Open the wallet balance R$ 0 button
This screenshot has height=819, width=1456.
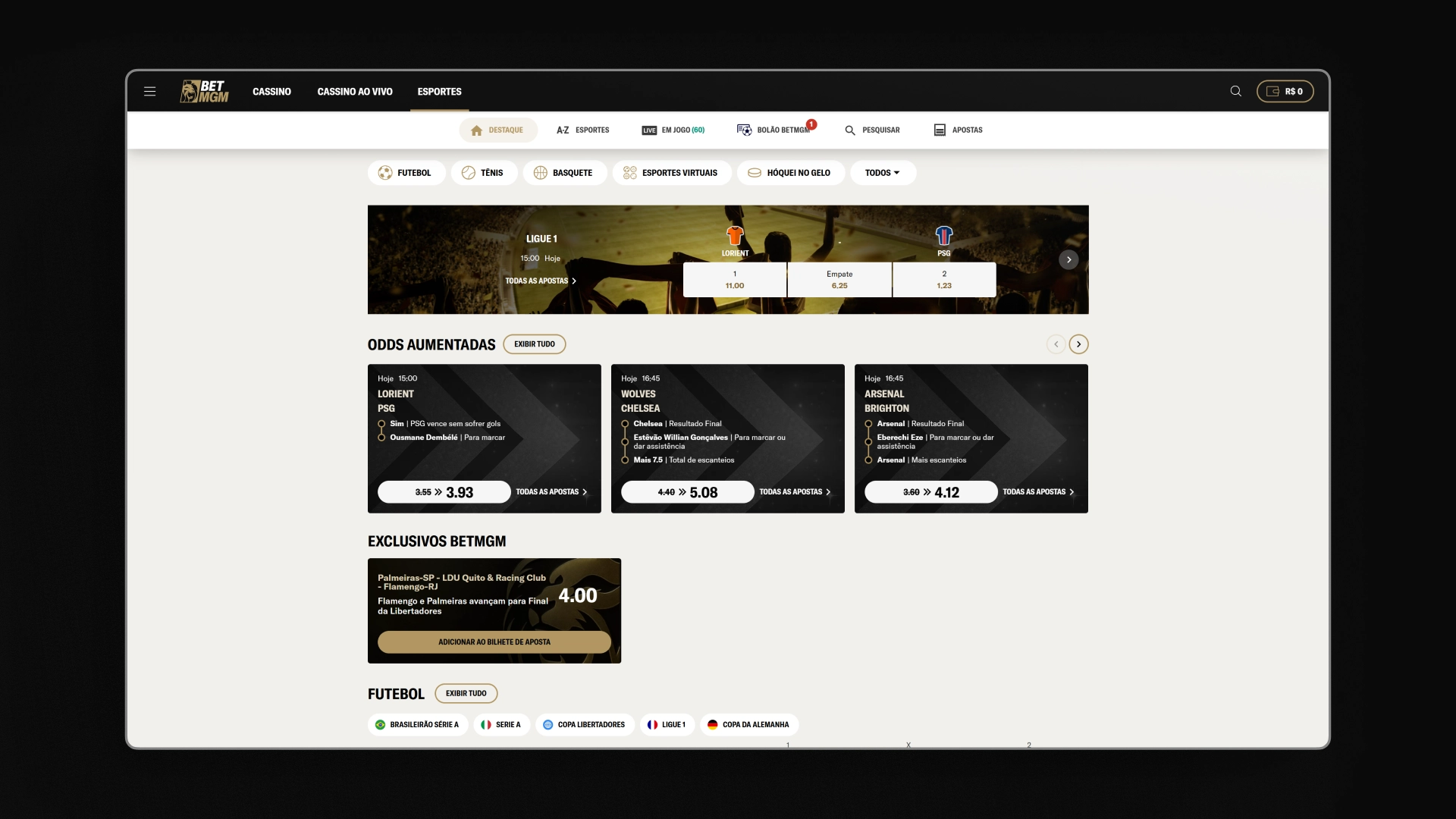(x=1285, y=92)
